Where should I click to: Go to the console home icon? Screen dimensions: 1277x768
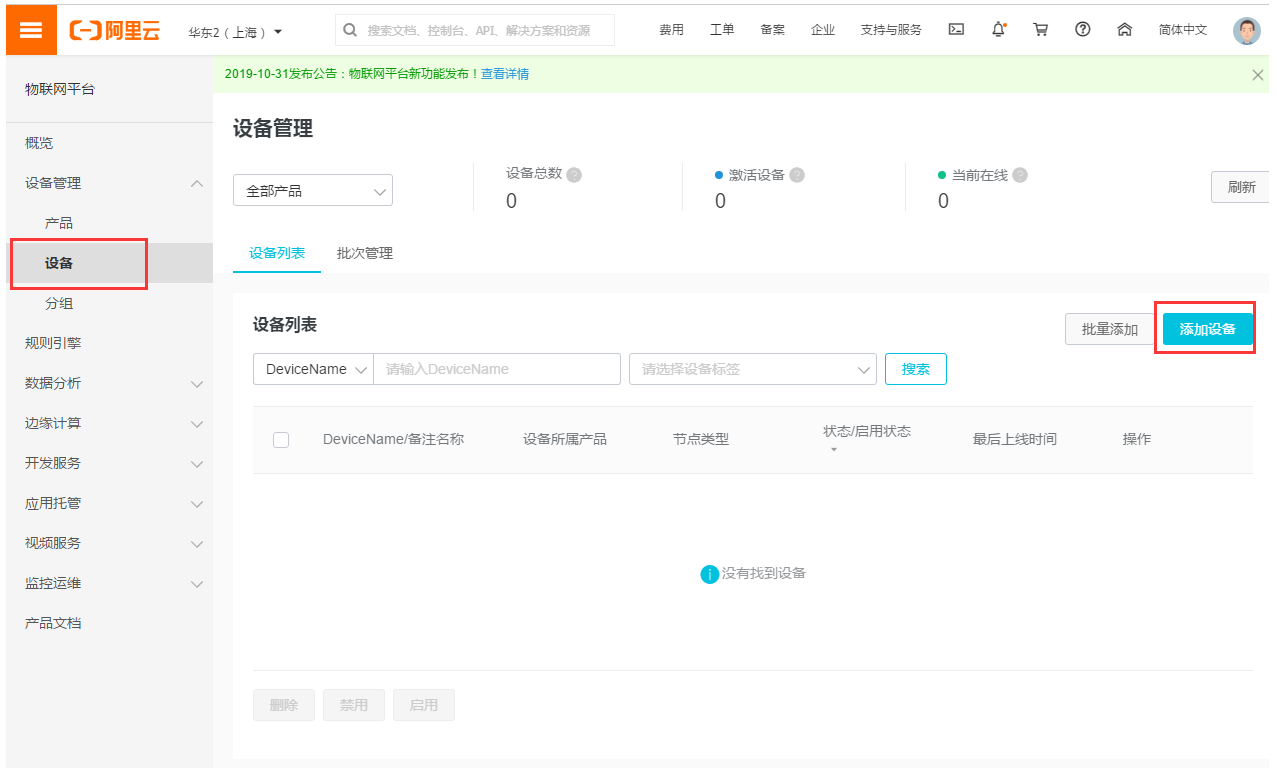(x=1124, y=29)
